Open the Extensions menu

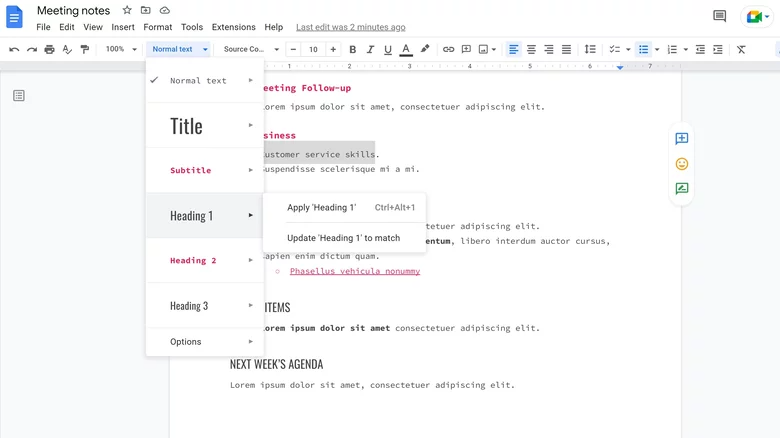coord(233,27)
